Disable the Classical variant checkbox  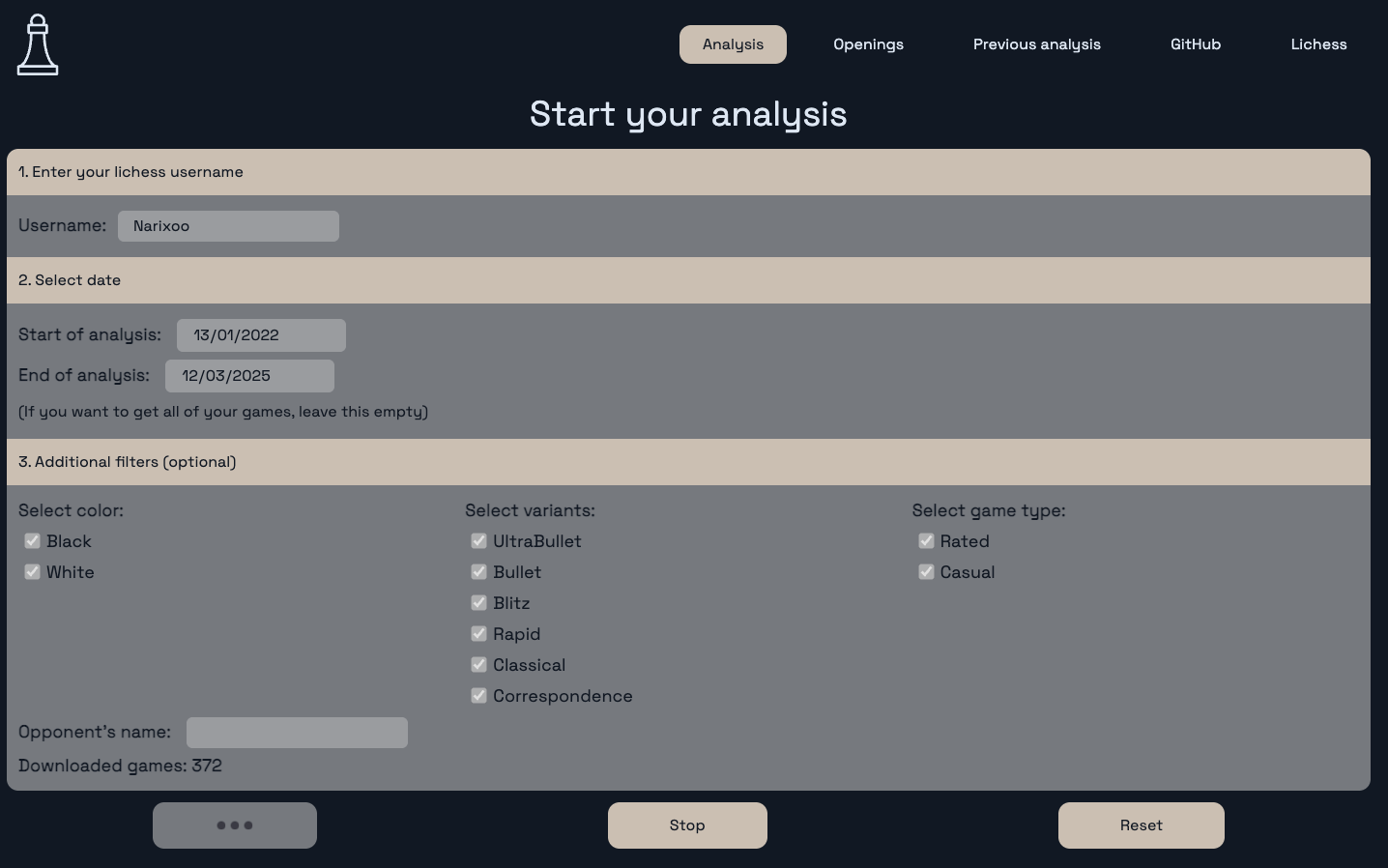click(x=478, y=665)
